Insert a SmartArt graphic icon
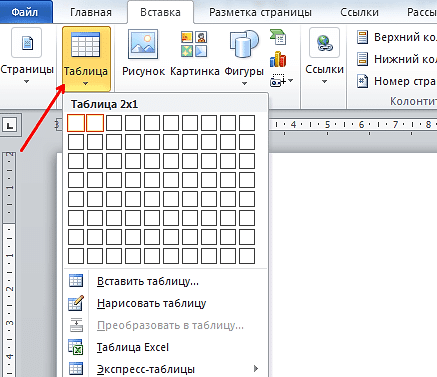 point(278,37)
